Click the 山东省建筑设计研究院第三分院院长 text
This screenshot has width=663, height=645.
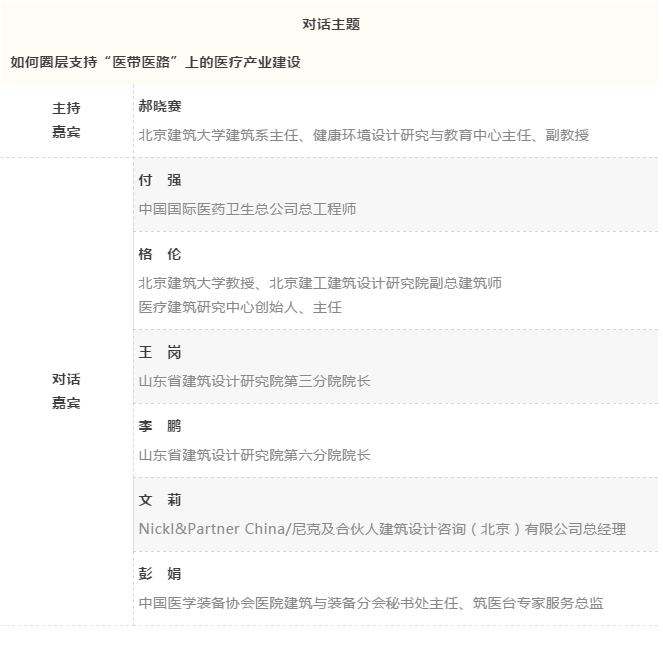coord(255,381)
